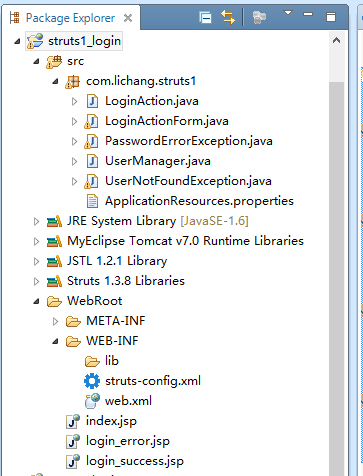This screenshot has width=363, height=476.
Task: Expand JRE System Library node
Action: [x=36, y=221]
